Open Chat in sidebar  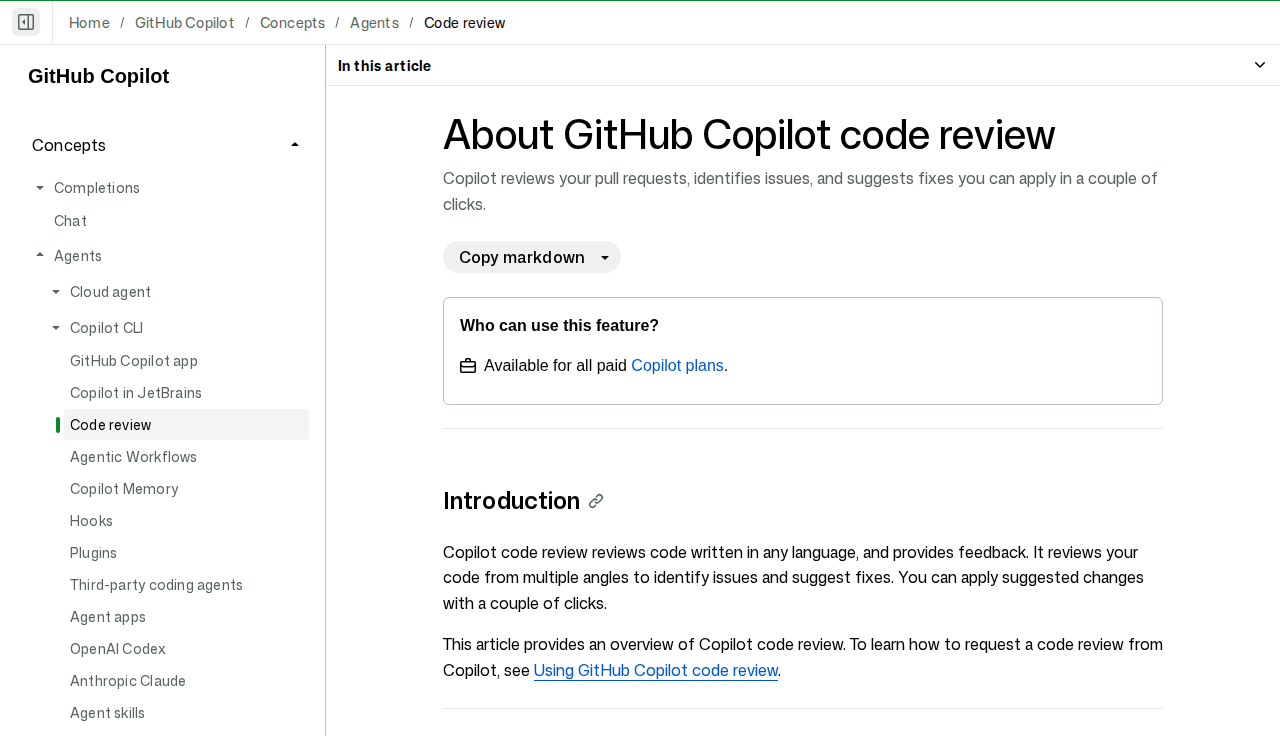click(70, 221)
